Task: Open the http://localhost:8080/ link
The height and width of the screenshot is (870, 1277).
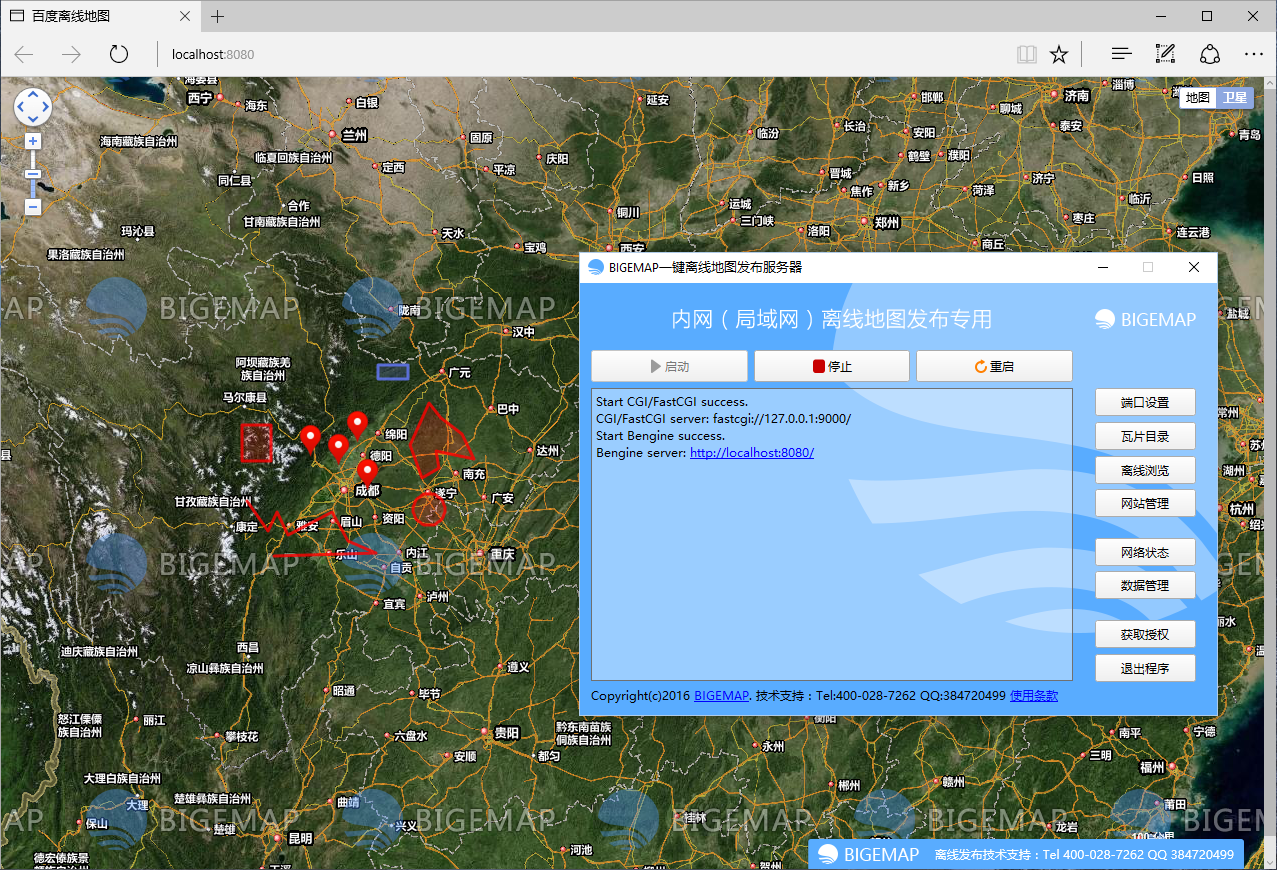Action: click(752, 453)
